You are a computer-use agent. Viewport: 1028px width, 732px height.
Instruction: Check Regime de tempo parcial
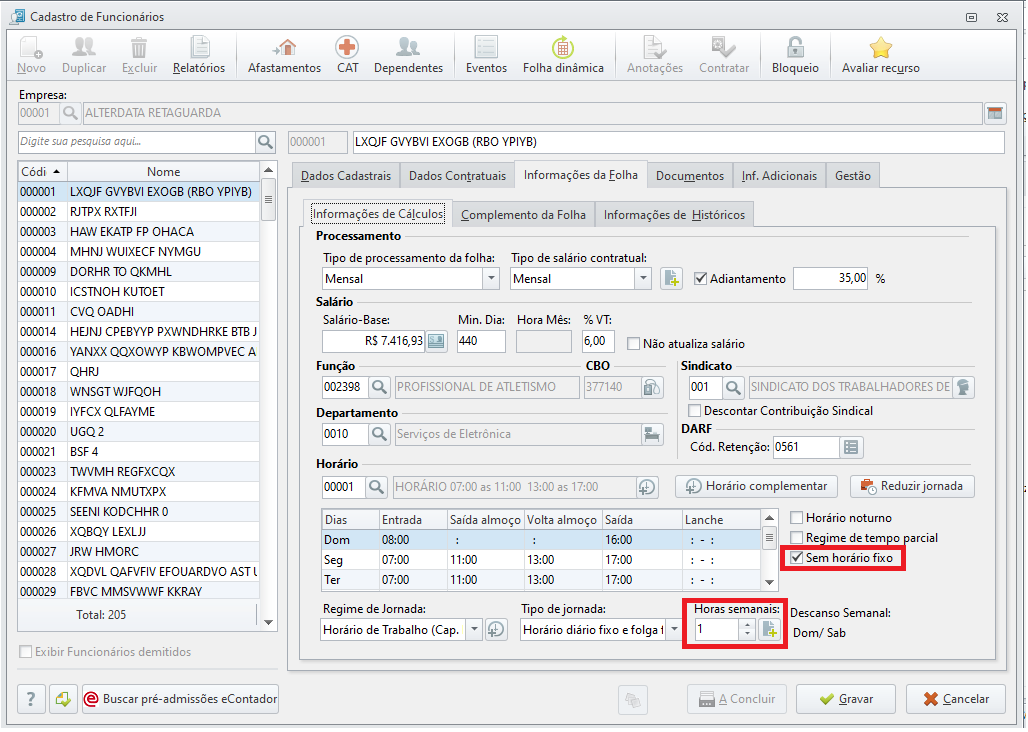point(797,537)
